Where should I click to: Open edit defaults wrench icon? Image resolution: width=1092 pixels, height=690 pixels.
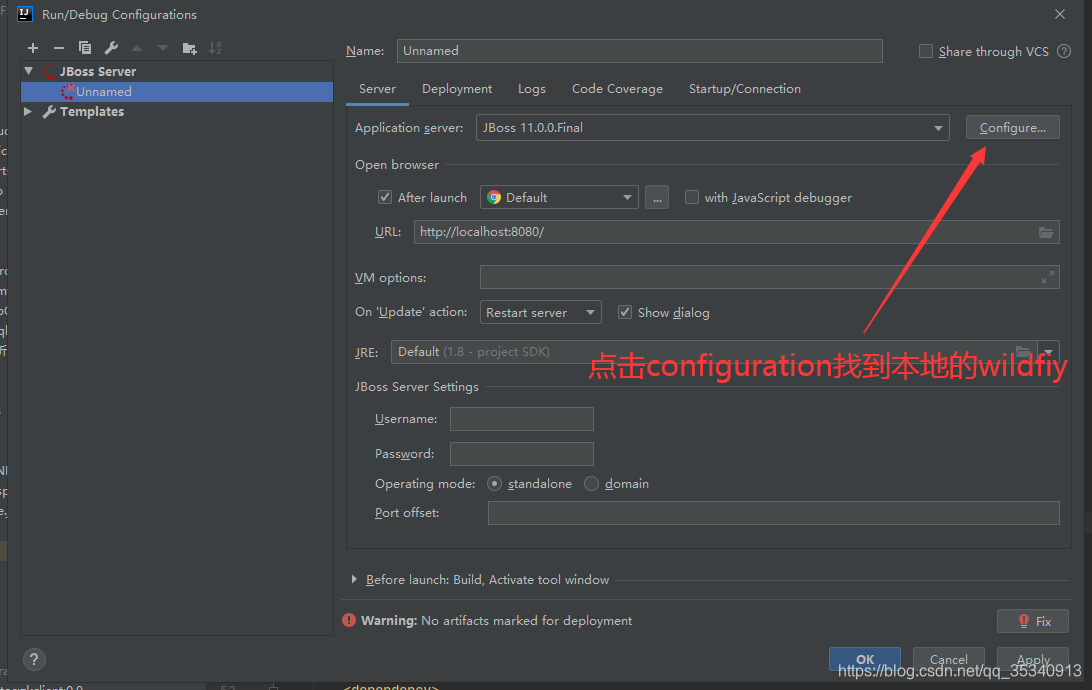click(x=111, y=48)
